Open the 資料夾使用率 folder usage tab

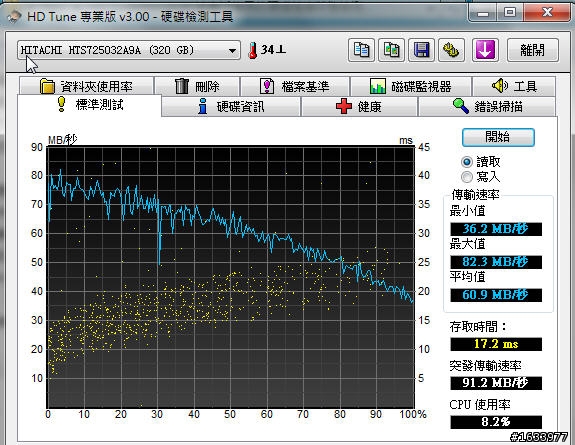[87, 87]
